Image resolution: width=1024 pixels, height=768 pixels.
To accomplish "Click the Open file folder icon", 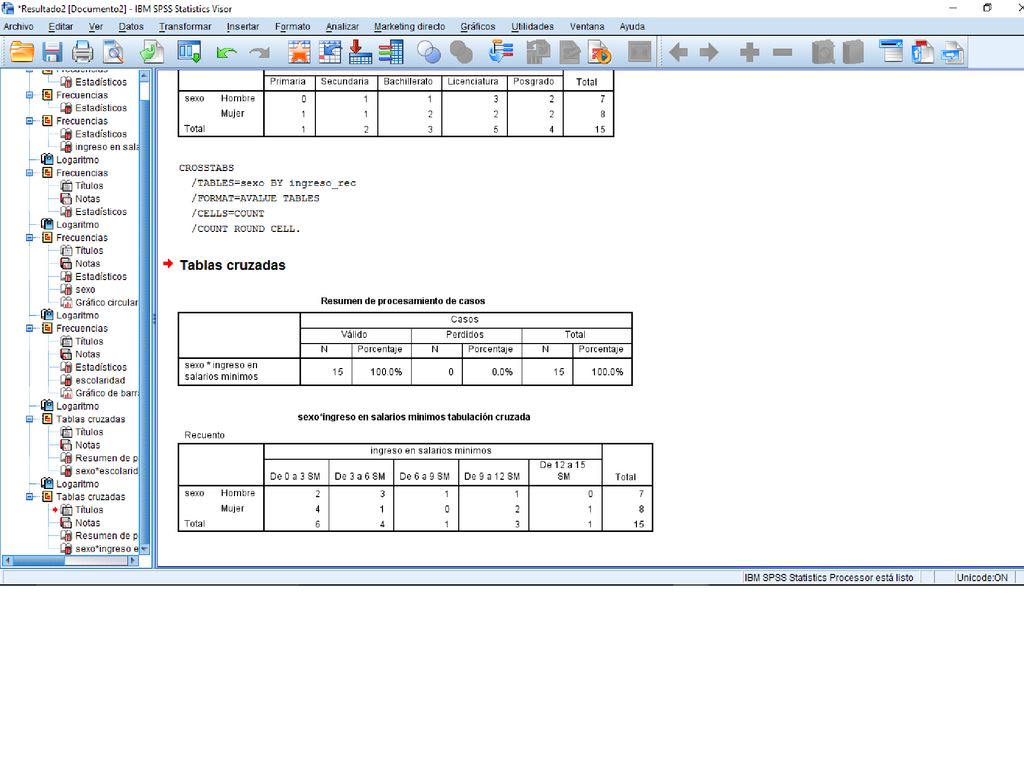I will pos(22,52).
